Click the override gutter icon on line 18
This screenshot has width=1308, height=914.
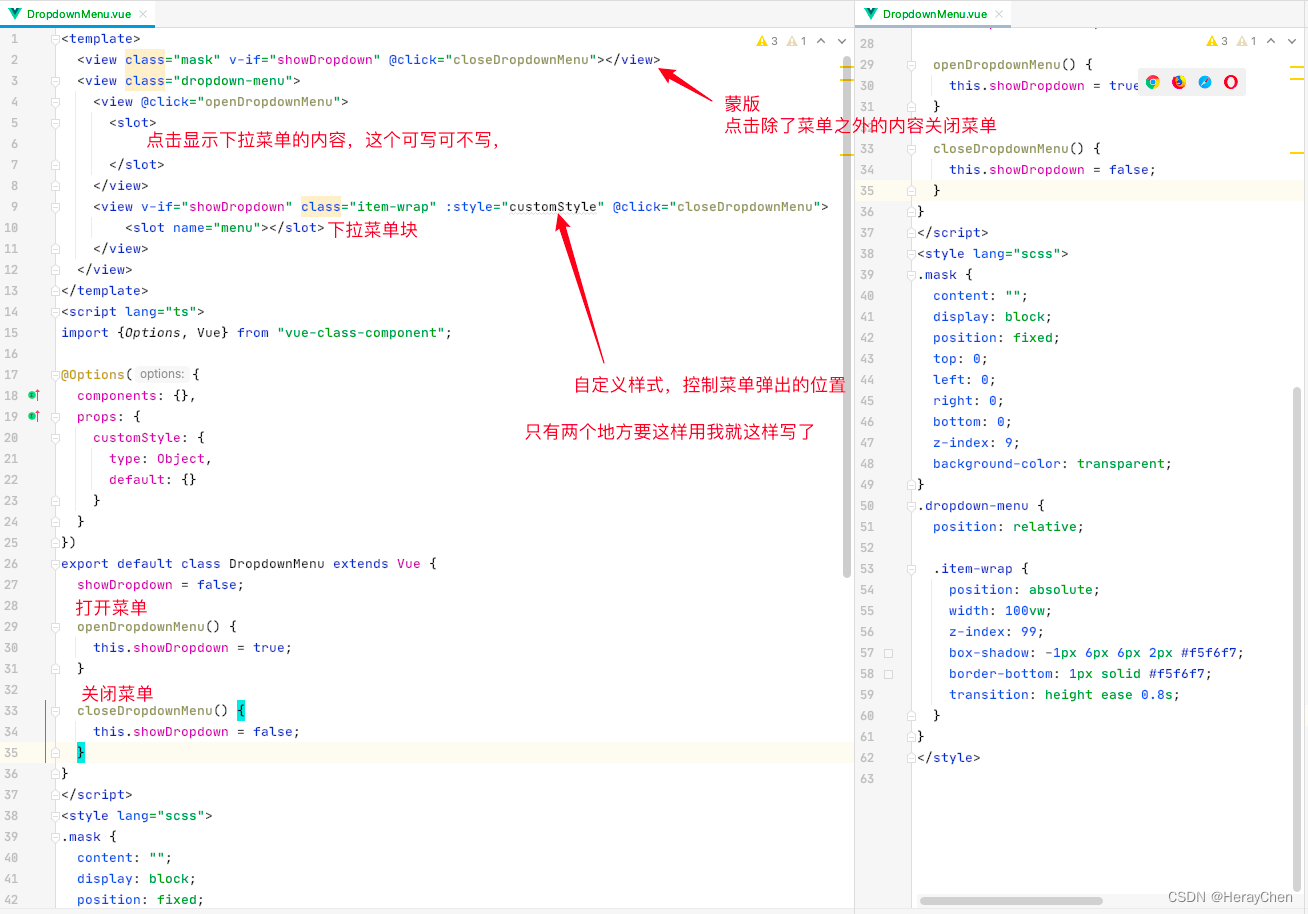[33, 396]
